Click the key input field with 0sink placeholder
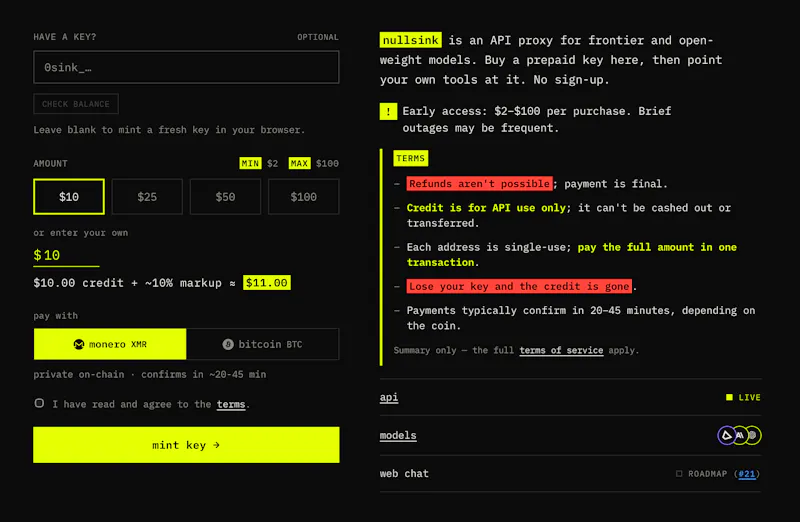 [186, 67]
